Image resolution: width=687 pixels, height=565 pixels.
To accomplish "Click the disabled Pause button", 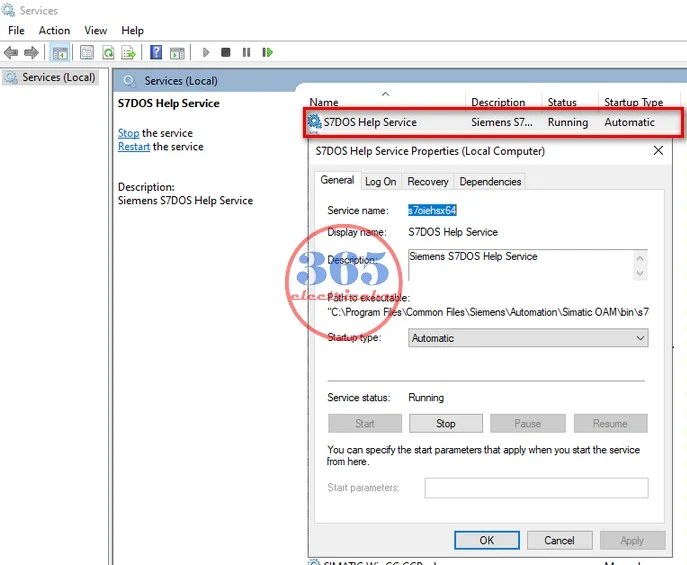I will [x=528, y=424].
